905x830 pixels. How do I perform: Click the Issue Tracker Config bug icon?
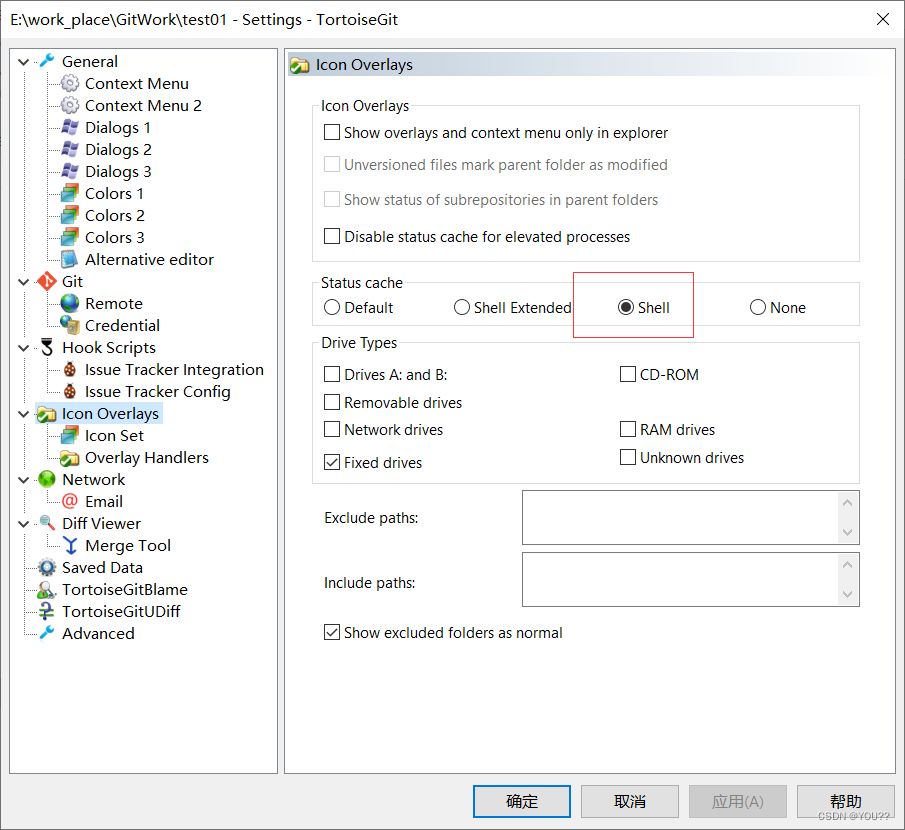click(x=70, y=391)
